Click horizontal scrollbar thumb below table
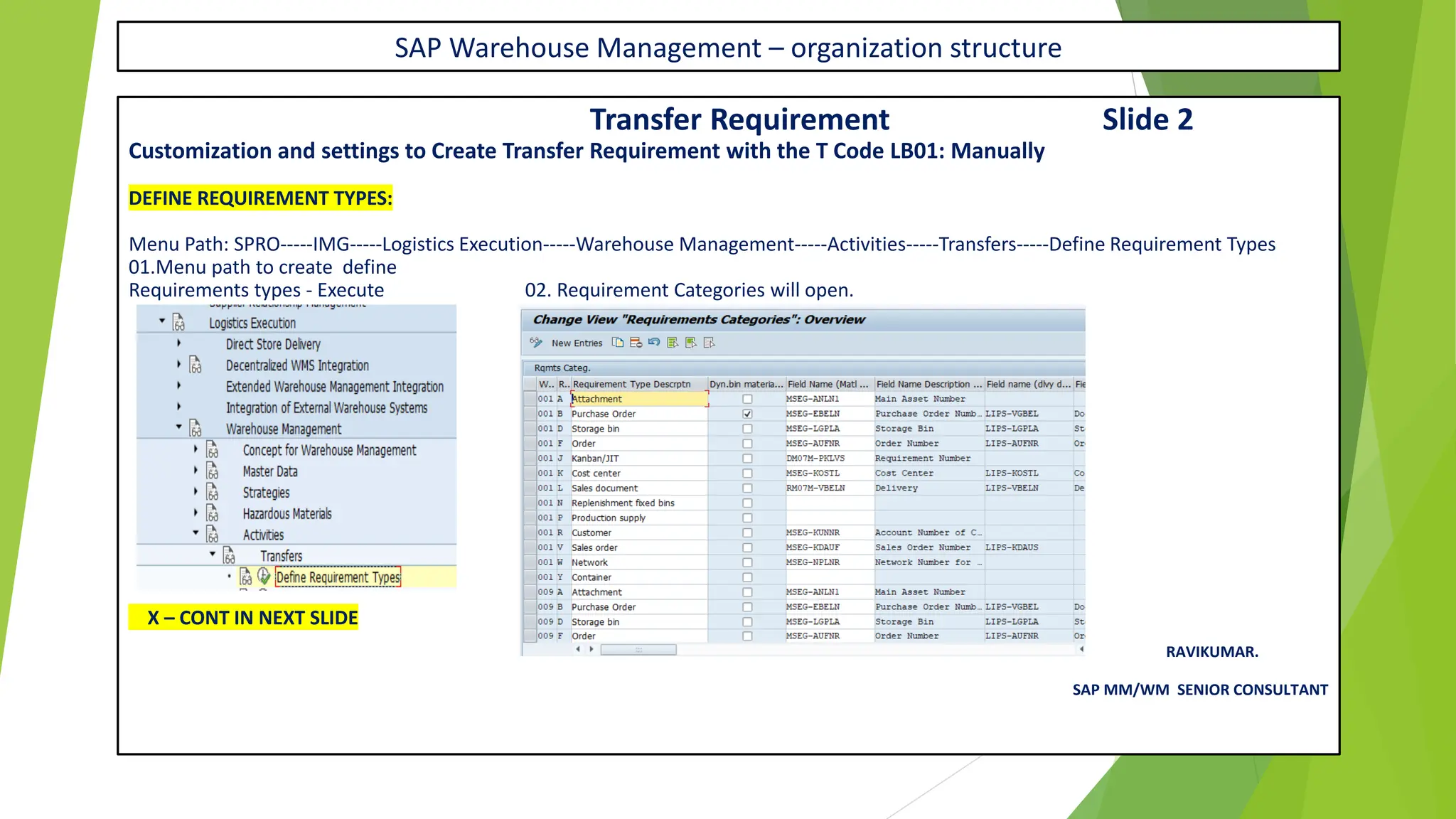The image size is (1456, 819). (x=638, y=649)
